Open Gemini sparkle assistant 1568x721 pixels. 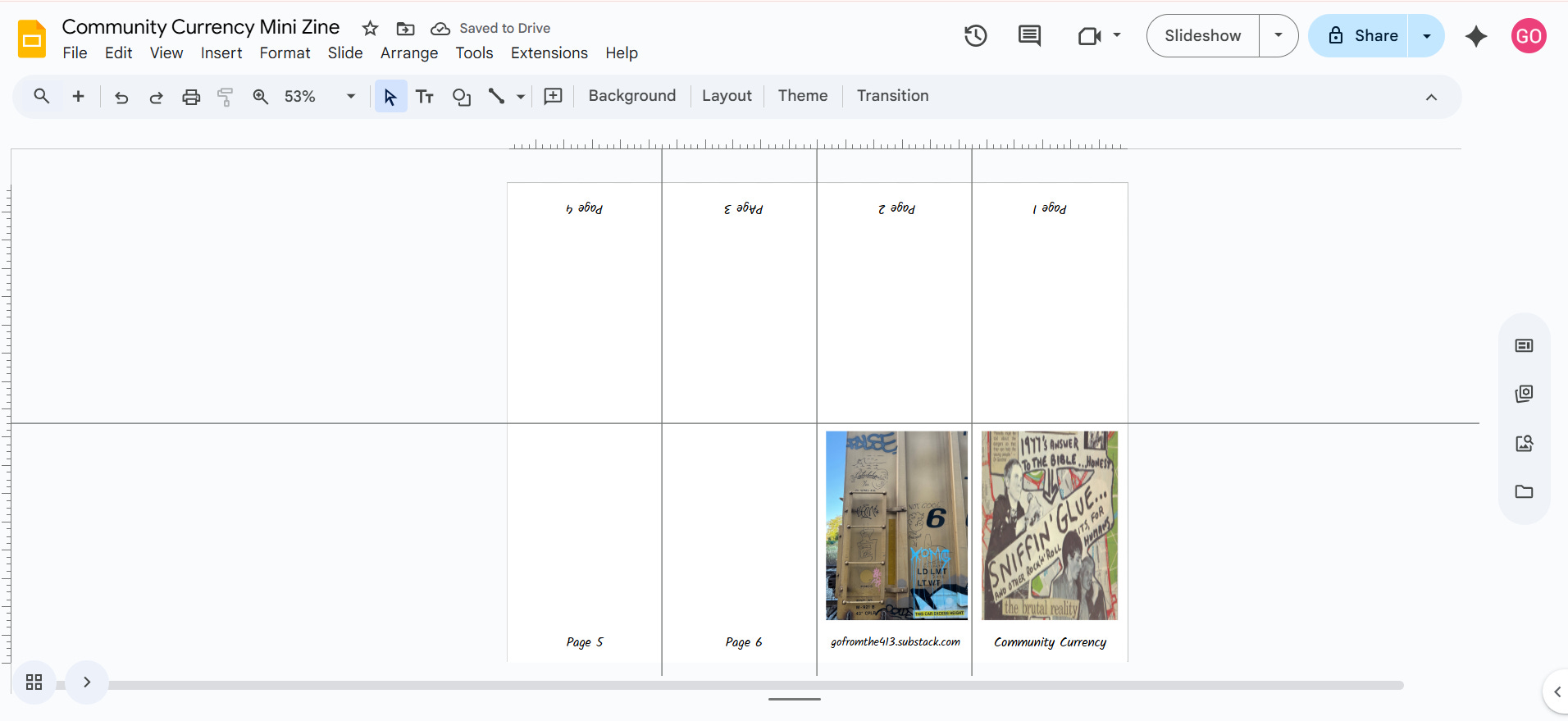pos(1476,36)
